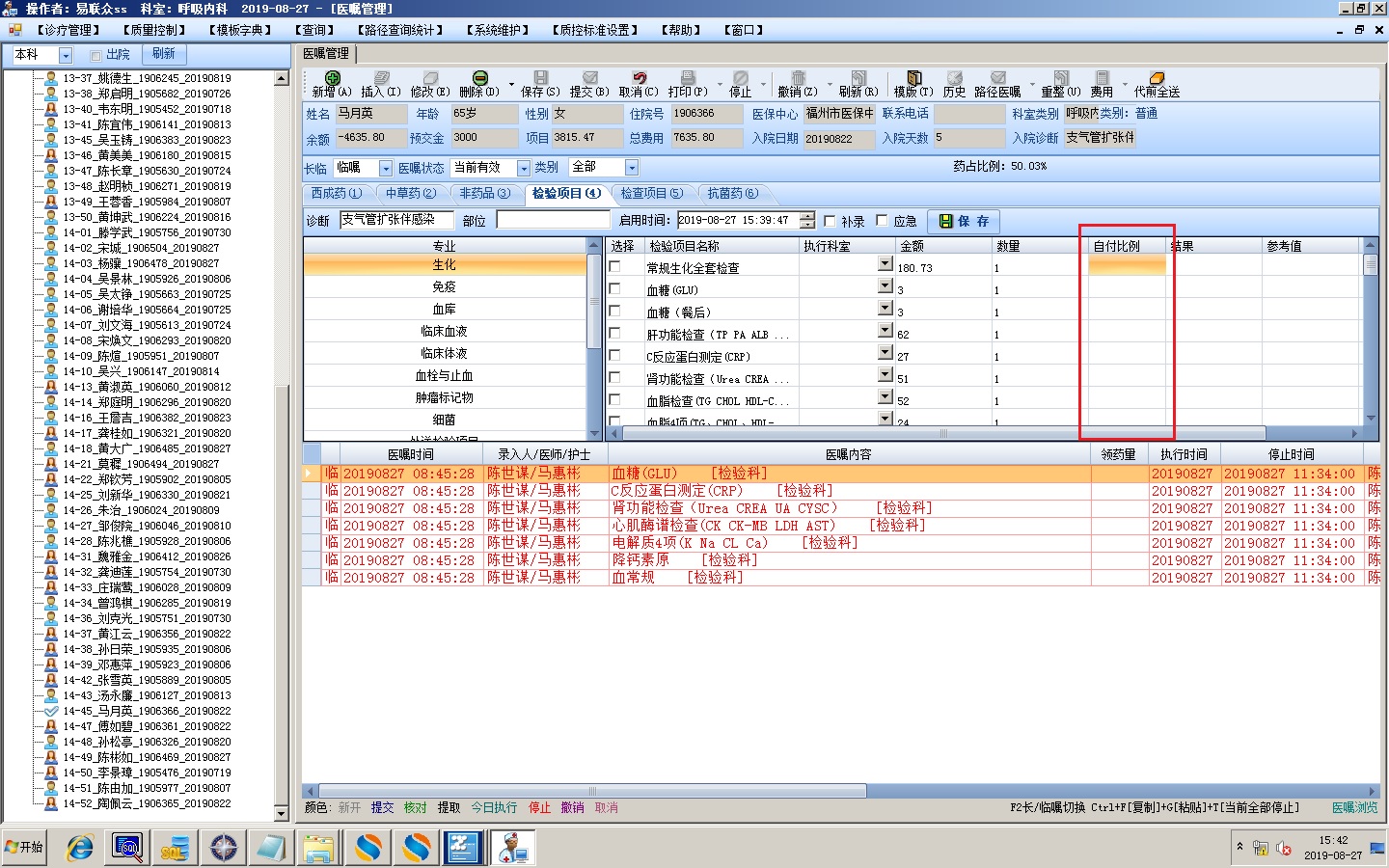Tick the checkbox for 血脂检查
This screenshot has width=1389, height=868.
pos(614,399)
